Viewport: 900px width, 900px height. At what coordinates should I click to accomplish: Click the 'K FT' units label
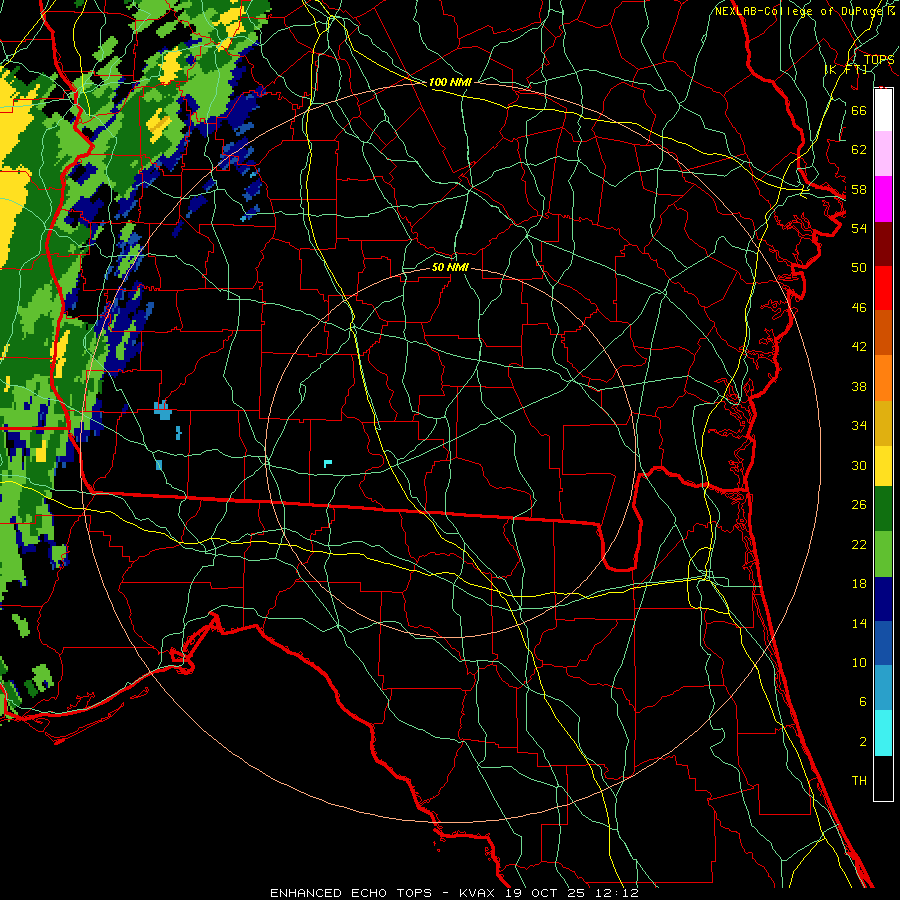[x=846, y=69]
